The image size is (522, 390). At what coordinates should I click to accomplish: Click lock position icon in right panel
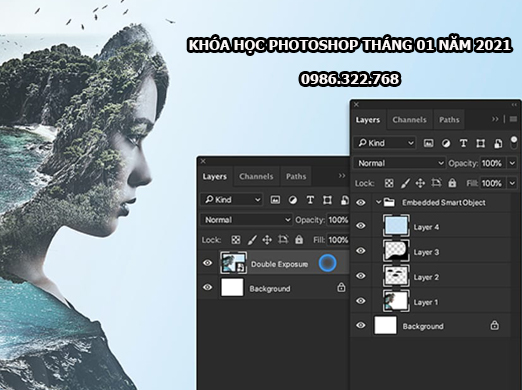(x=420, y=183)
